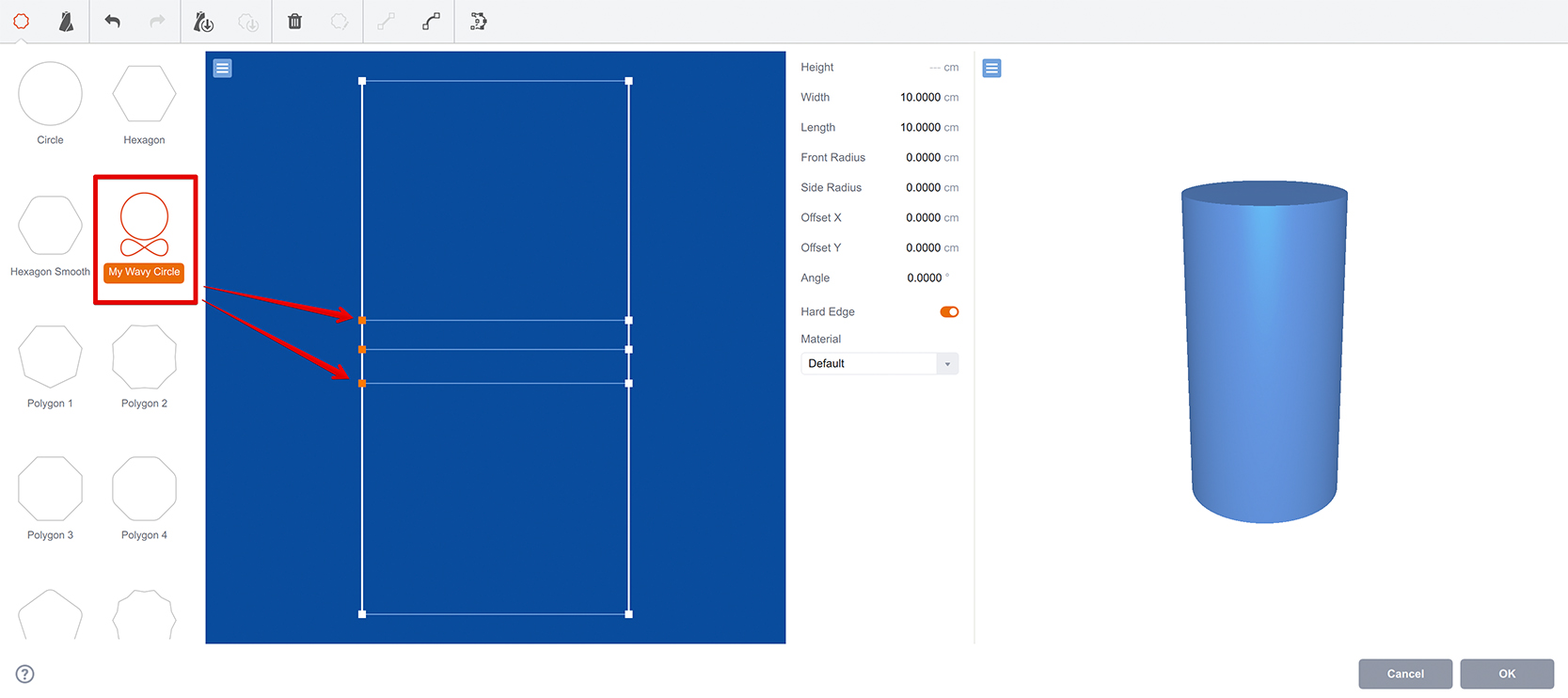Toggle the Hard Edge switch
Screen dimensions: 1568x698
point(948,311)
